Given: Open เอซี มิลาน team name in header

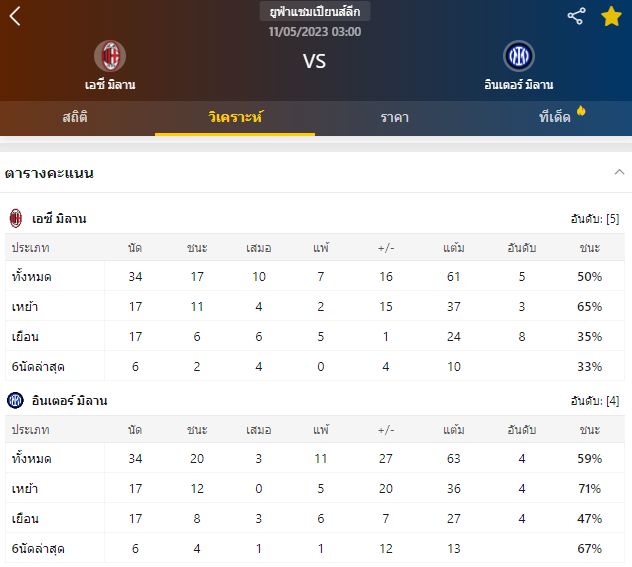Looking at the screenshot, I should point(109,85).
